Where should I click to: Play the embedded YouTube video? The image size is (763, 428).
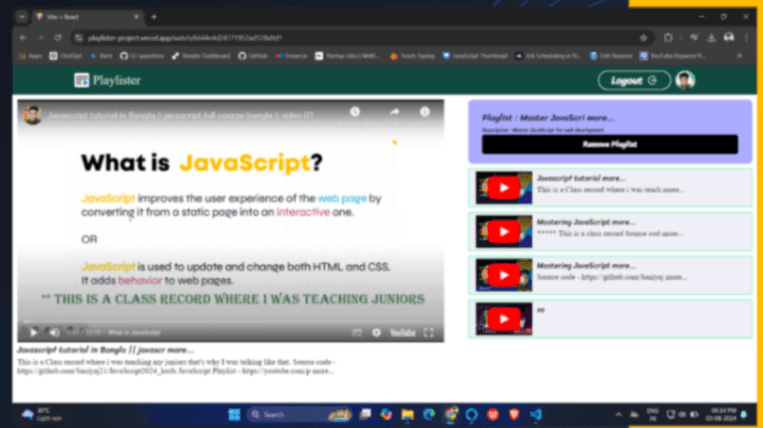click(x=33, y=332)
